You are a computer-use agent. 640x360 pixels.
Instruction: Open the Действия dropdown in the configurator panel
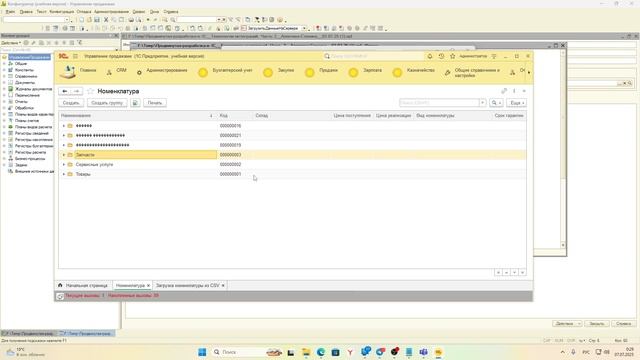click(11, 42)
